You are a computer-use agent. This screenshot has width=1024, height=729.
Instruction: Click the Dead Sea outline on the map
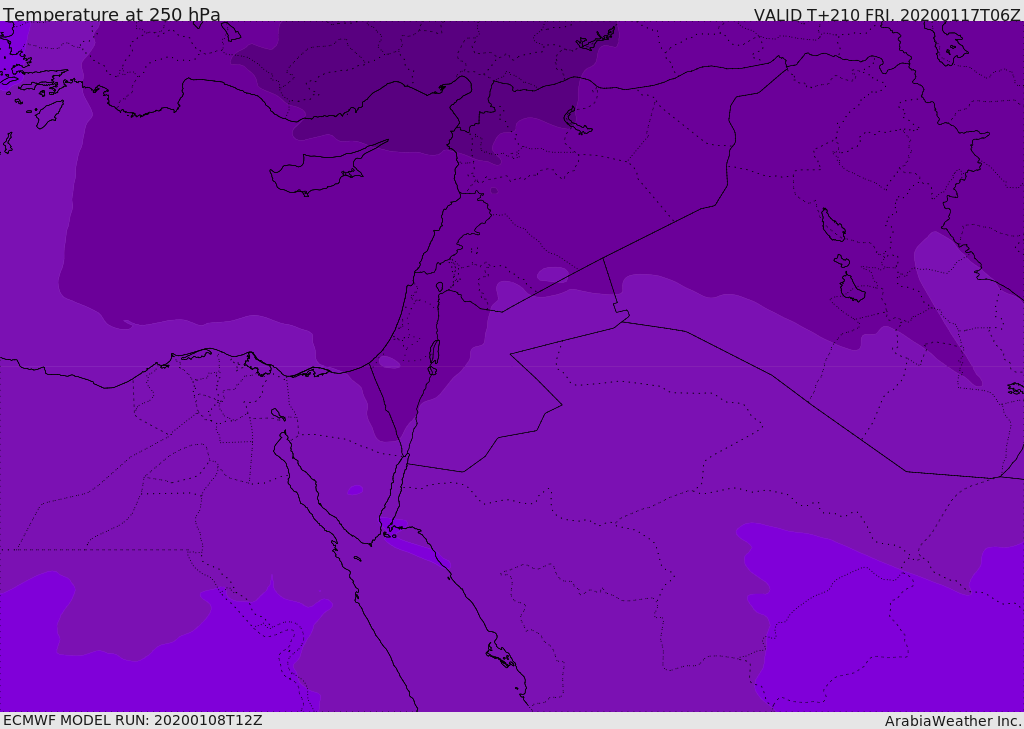[x=434, y=357]
